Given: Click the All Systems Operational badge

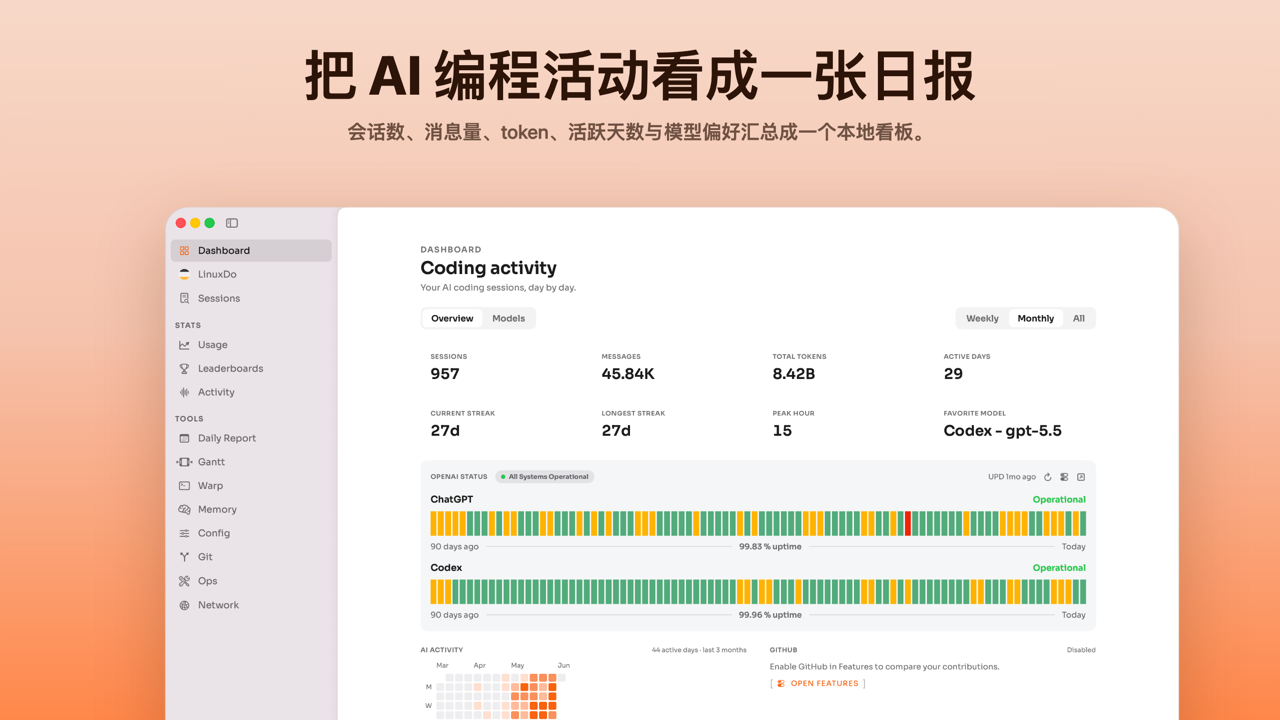Looking at the screenshot, I should (x=545, y=477).
